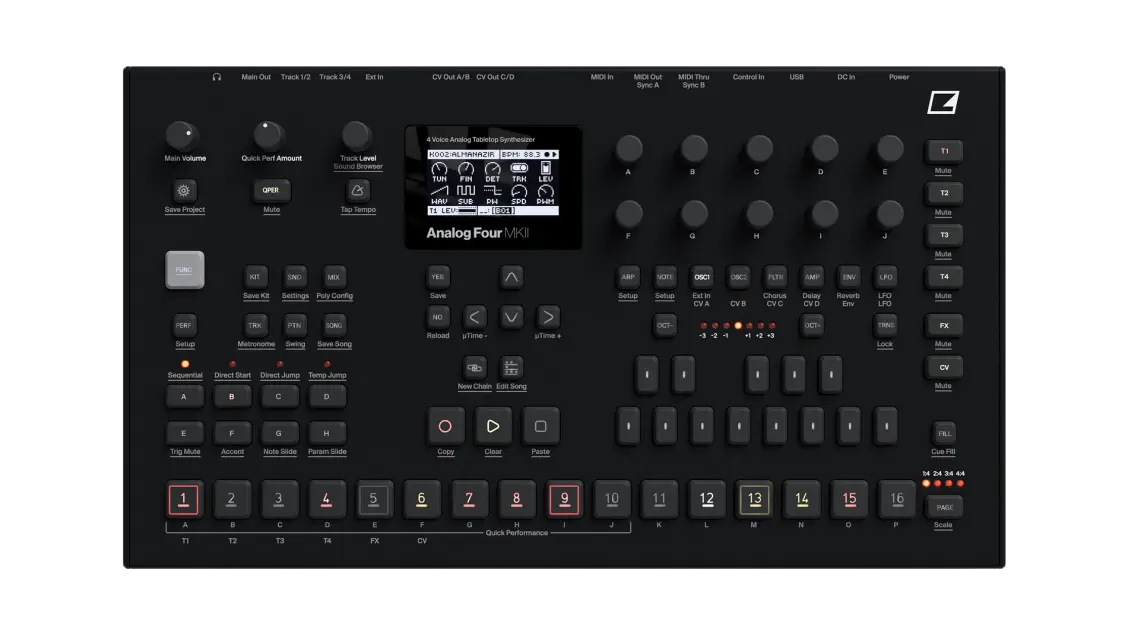Open the FLTR parameter page

pyautogui.click(x=776, y=277)
